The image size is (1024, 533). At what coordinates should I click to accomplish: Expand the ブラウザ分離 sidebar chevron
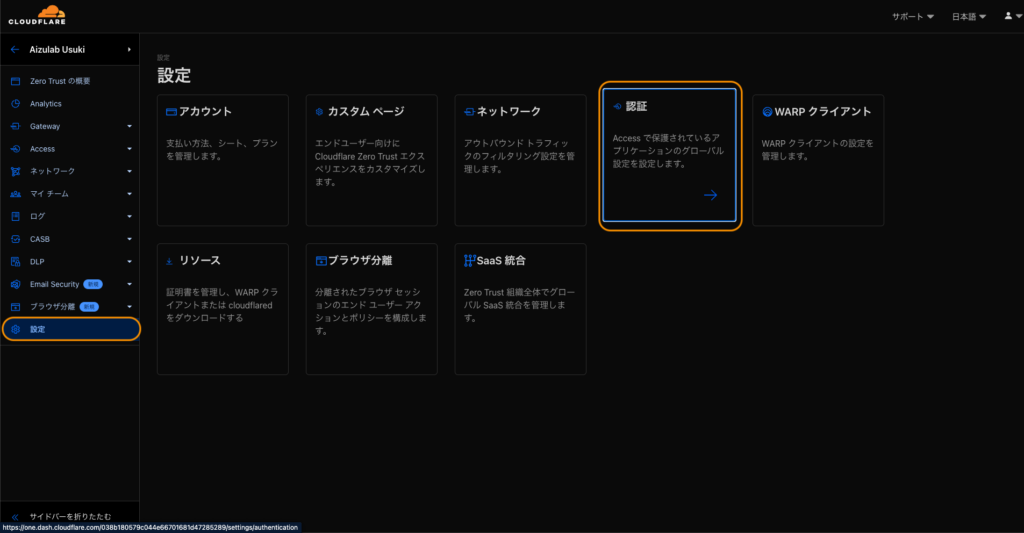click(129, 307)
